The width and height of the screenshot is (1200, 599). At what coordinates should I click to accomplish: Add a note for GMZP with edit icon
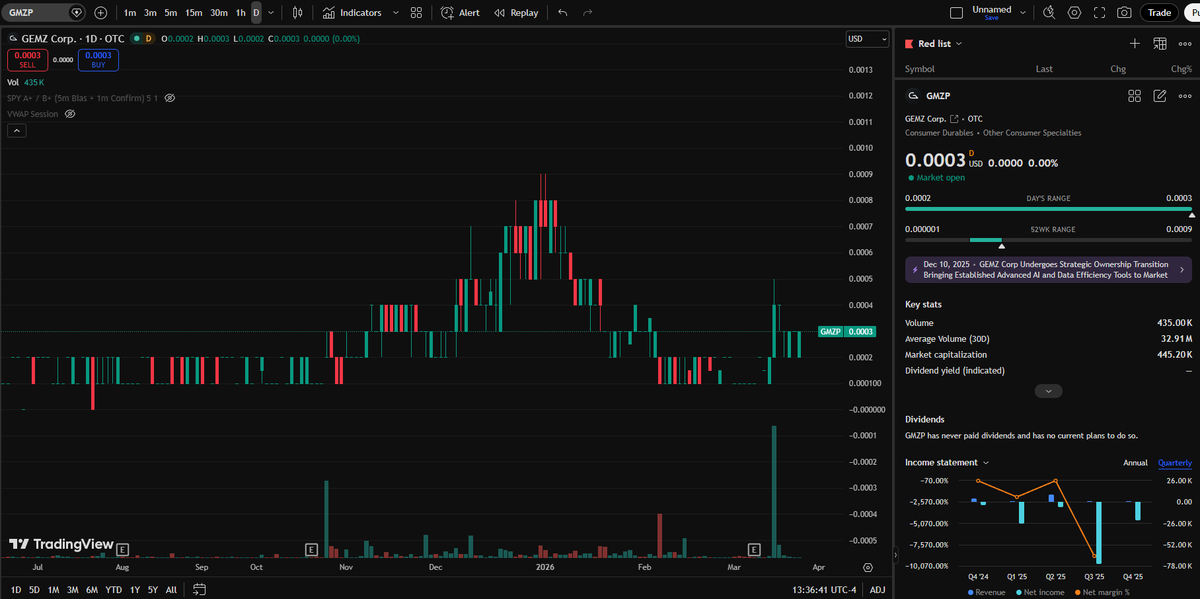click(x=1160, y=96)
